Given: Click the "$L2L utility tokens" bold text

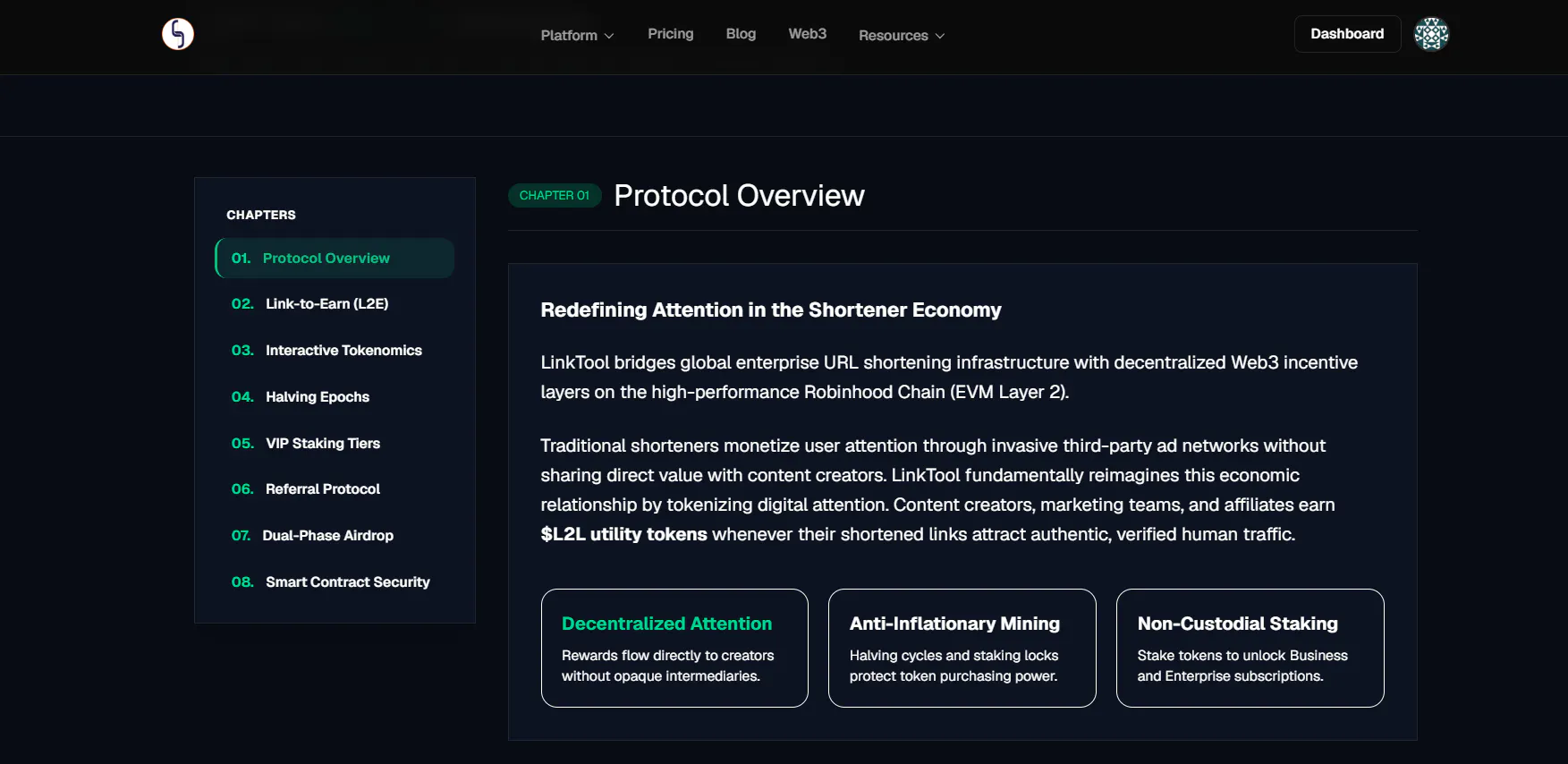Looking at the screenshot, I should point(623,534).
